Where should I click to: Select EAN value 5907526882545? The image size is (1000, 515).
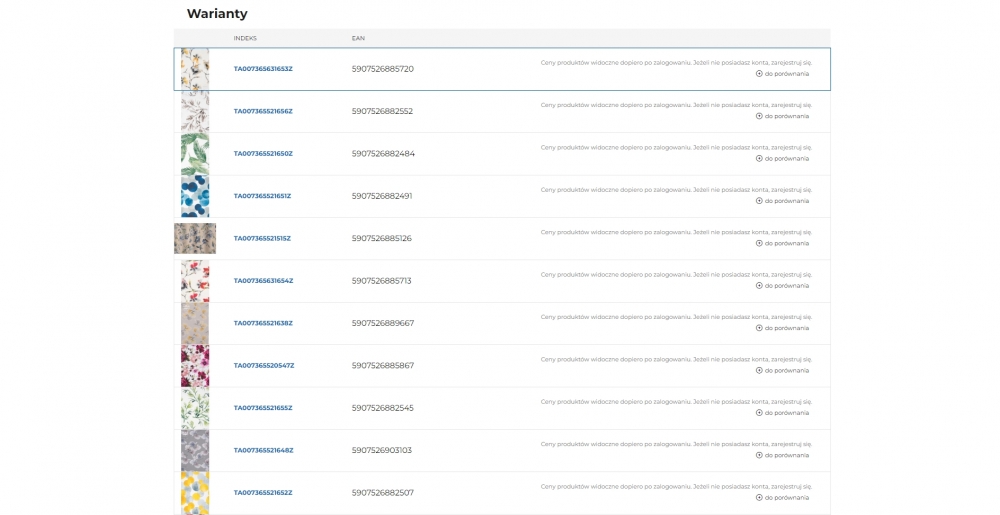click(383, 408)
